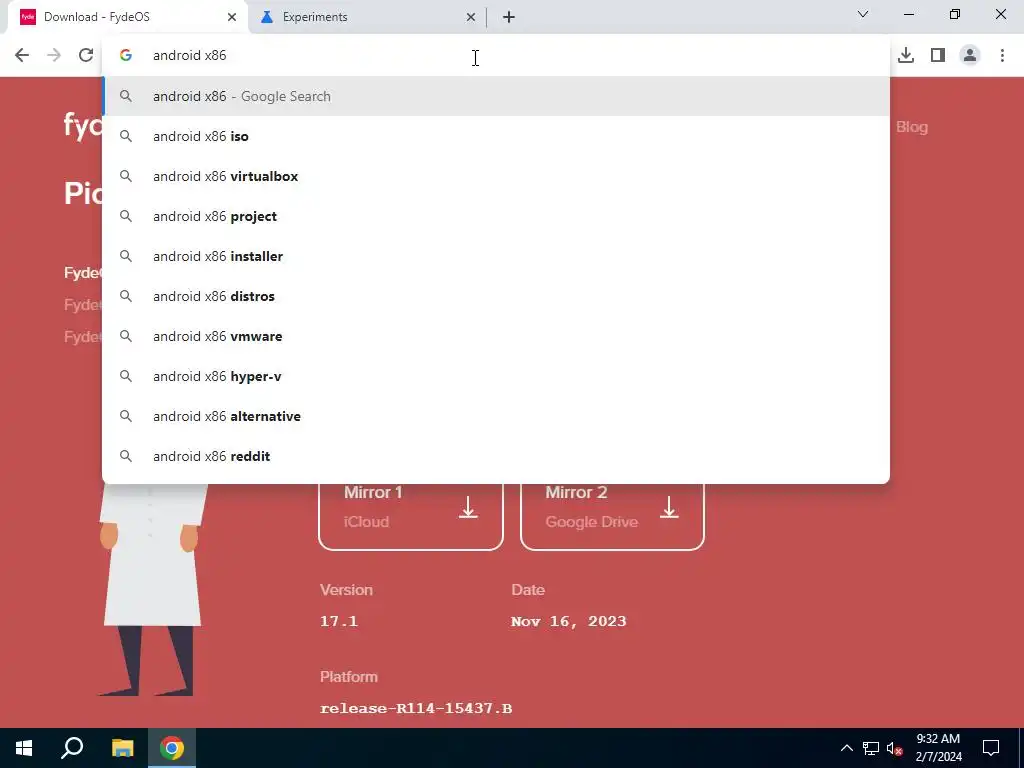This screenshot has height=768, width=1024.
Task: Click the Chrome icon in the taskbar
Action: coord(172,748)
